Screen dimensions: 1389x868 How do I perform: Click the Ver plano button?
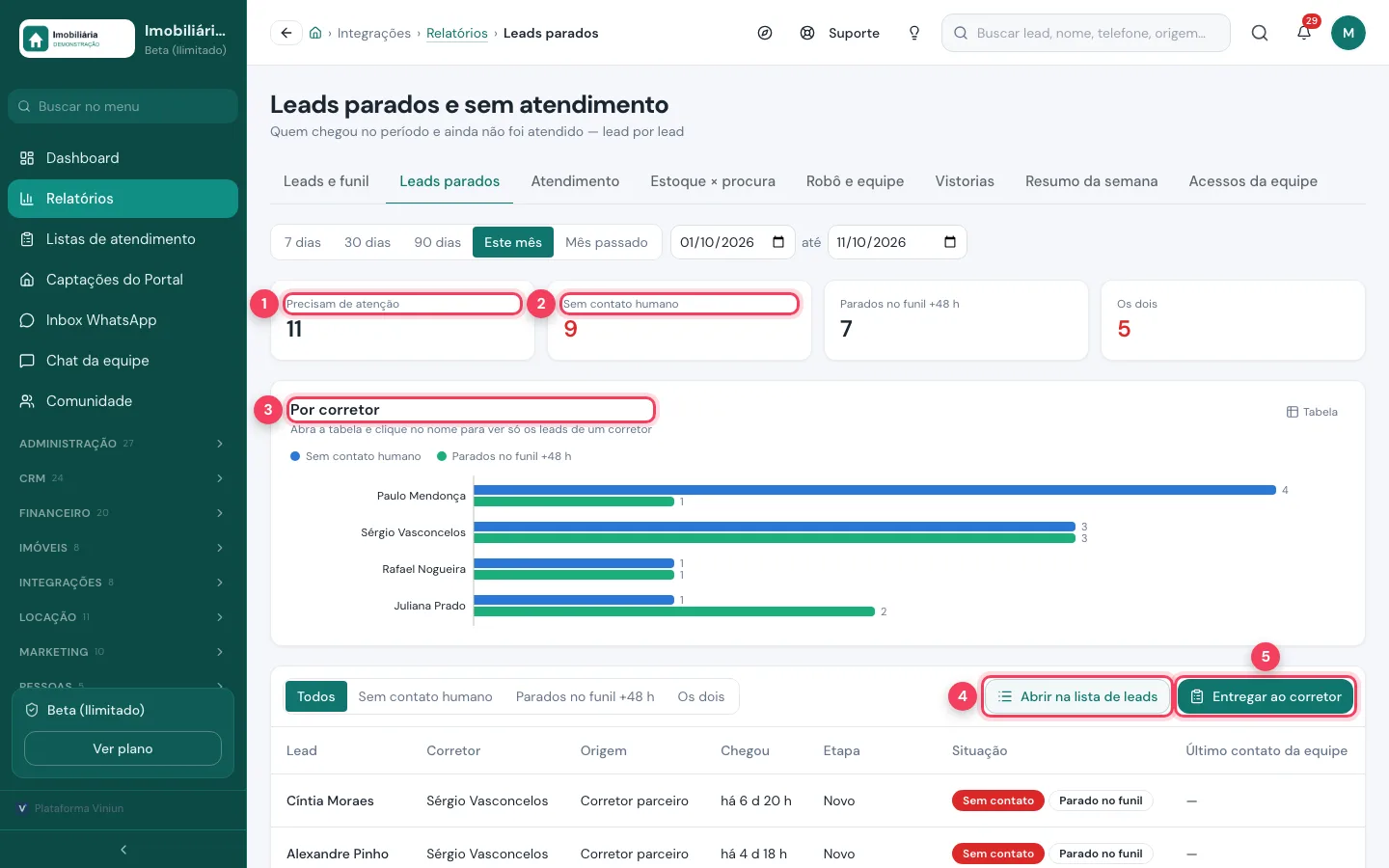pyautogui.click(x=123, y=748)
